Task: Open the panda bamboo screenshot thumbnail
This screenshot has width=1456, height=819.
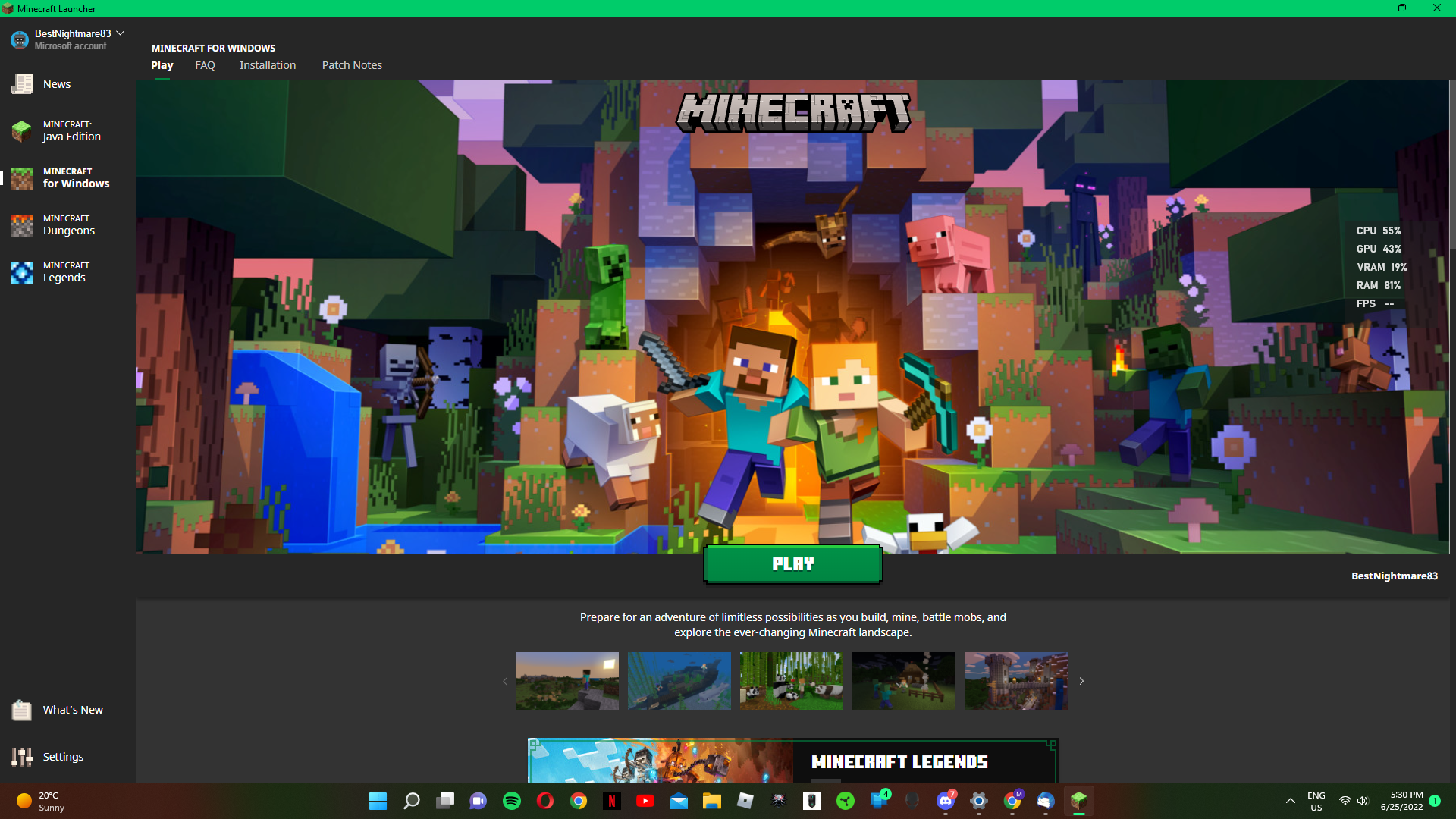Action: pyautogui.click(x=791, y=681)
